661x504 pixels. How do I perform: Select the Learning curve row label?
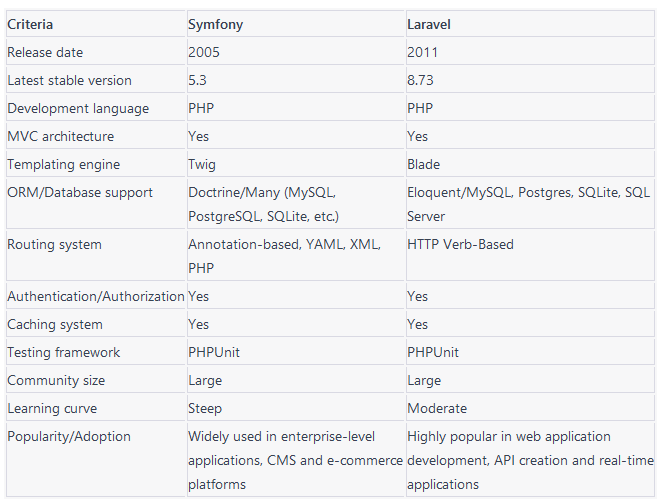click(96, 408)
